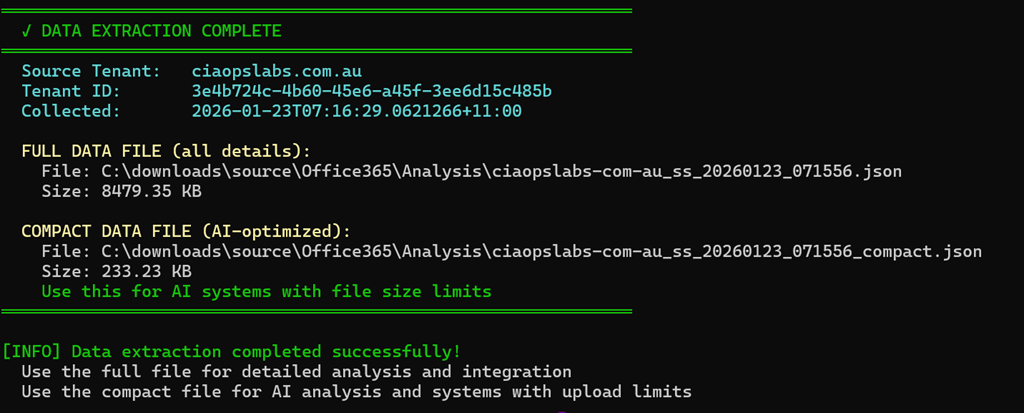
Task: Click the ciaopslabs.com.au tenant domain
Action: coord(276,72)
